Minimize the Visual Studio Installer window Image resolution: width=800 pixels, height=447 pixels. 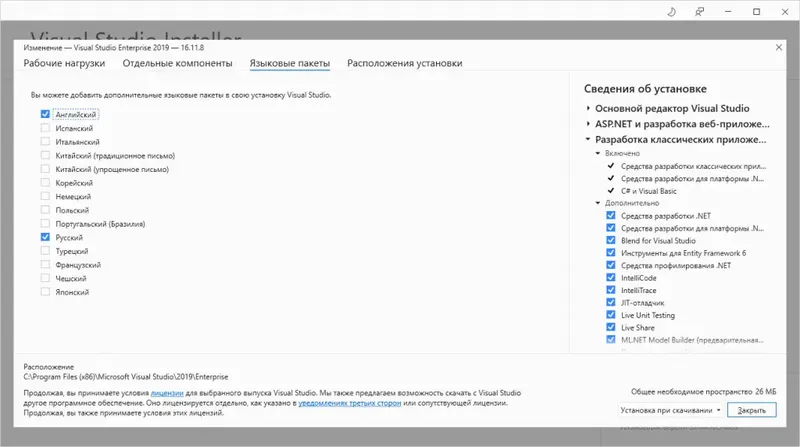click(728, 12)
